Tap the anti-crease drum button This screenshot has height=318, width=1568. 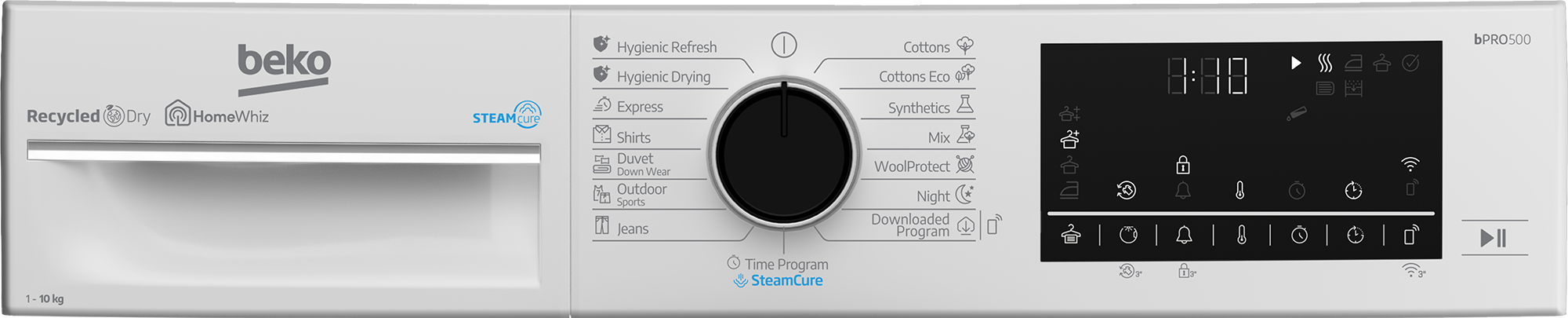(x=1128, y=235)
